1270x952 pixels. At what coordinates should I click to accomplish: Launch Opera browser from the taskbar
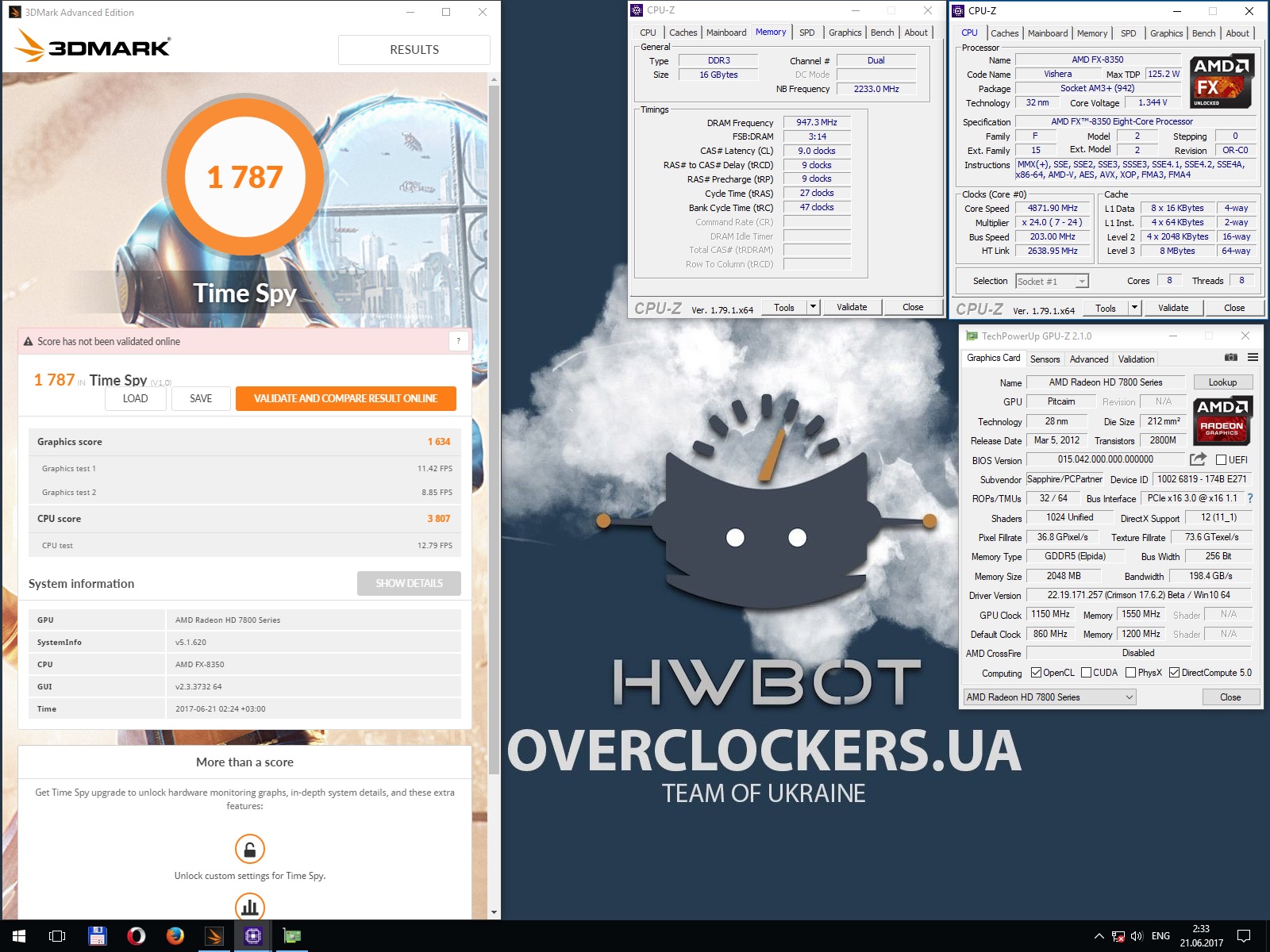(x=137, y=936)
